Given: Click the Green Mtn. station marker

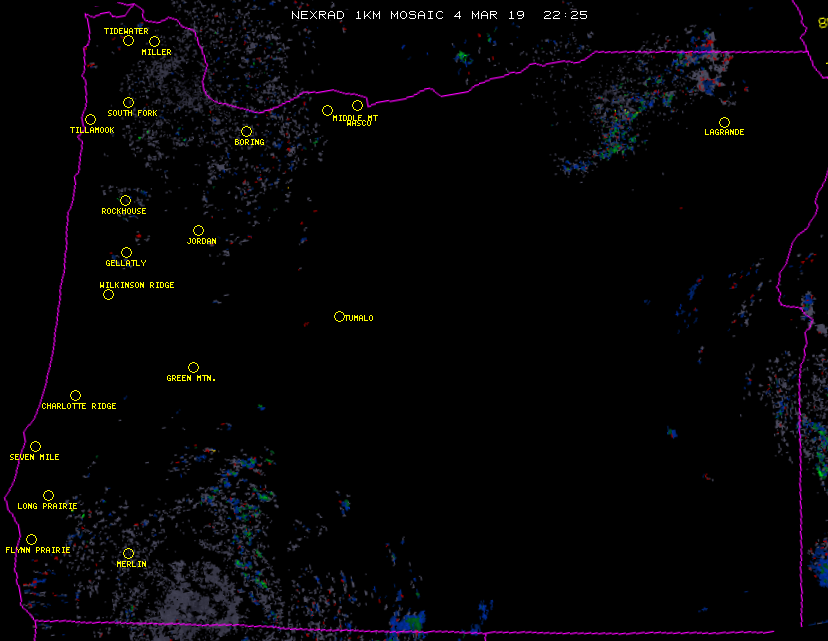Looking at the screenshot, I should tap(193, 368).
